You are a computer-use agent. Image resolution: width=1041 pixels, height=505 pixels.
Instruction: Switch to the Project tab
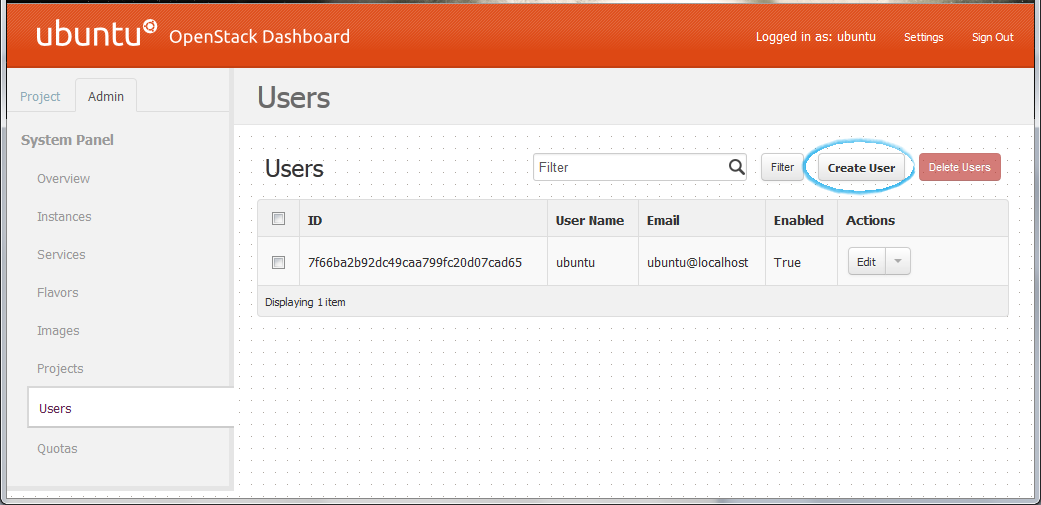[40, 96]
